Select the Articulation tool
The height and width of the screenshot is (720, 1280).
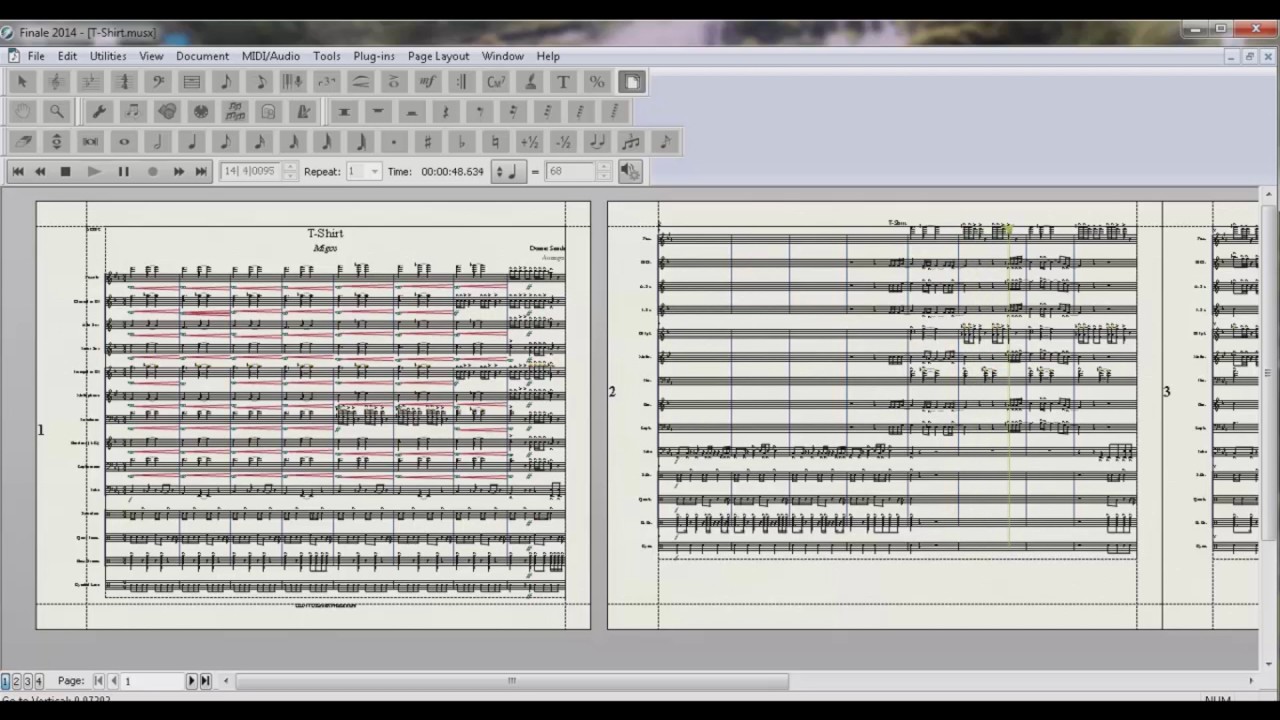point(394,82)
